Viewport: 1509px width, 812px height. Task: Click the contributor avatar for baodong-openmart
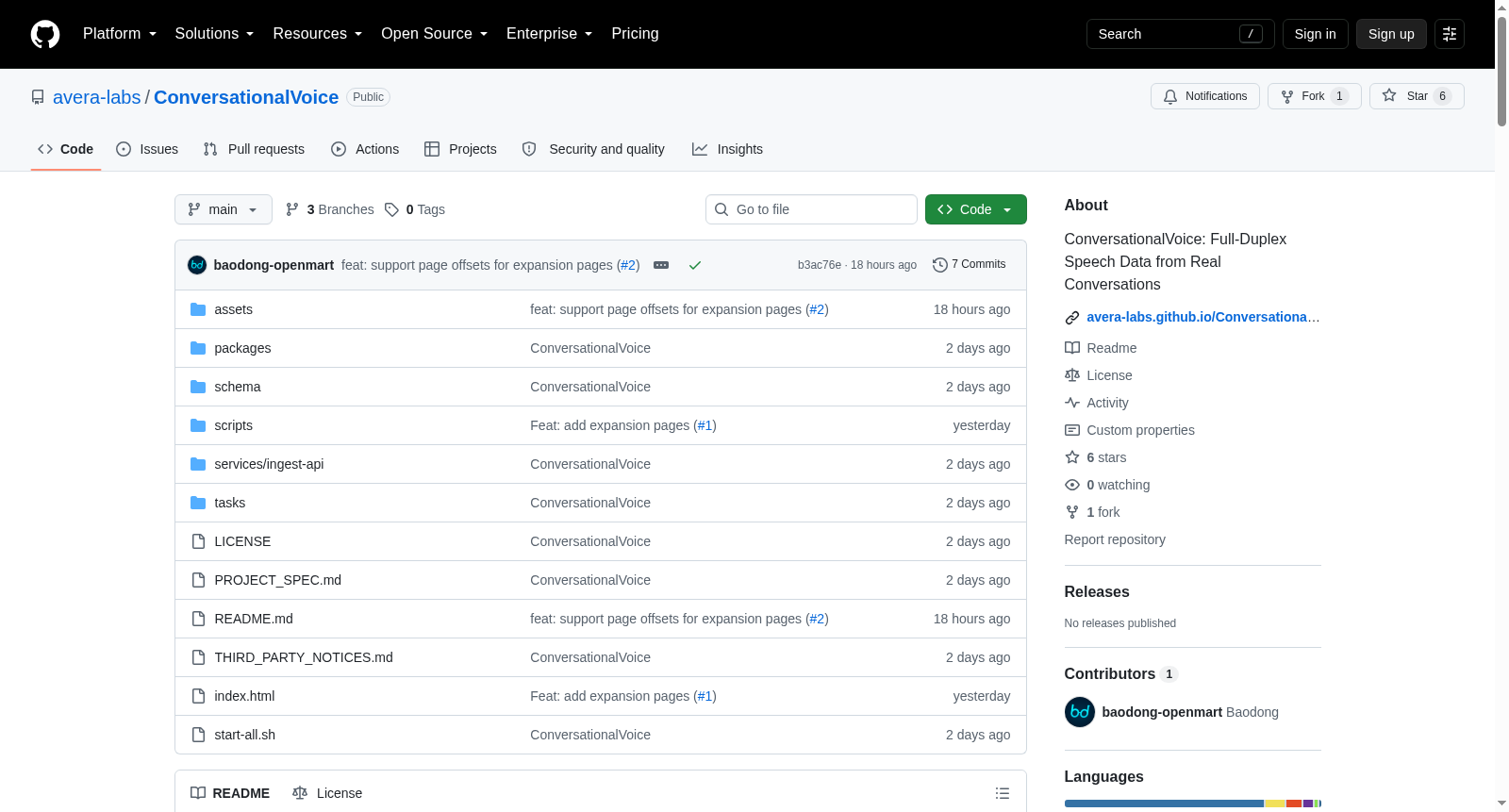click(1080, 712)
